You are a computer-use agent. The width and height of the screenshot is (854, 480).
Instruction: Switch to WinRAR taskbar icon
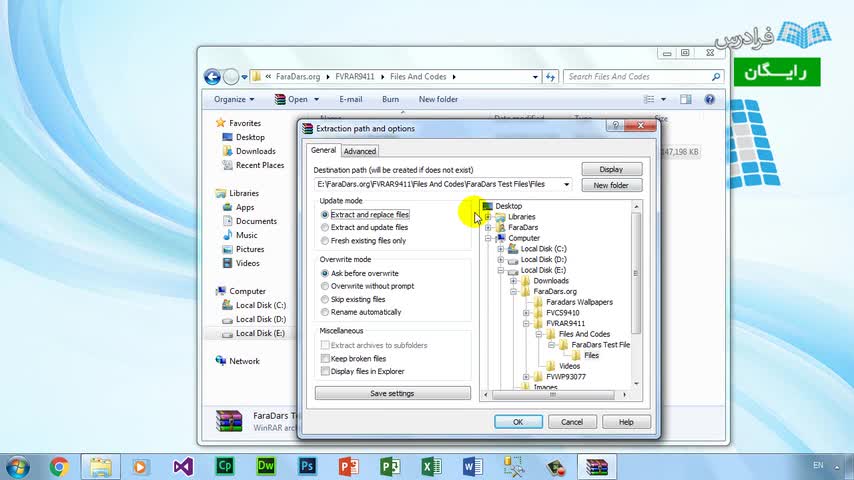597,467
